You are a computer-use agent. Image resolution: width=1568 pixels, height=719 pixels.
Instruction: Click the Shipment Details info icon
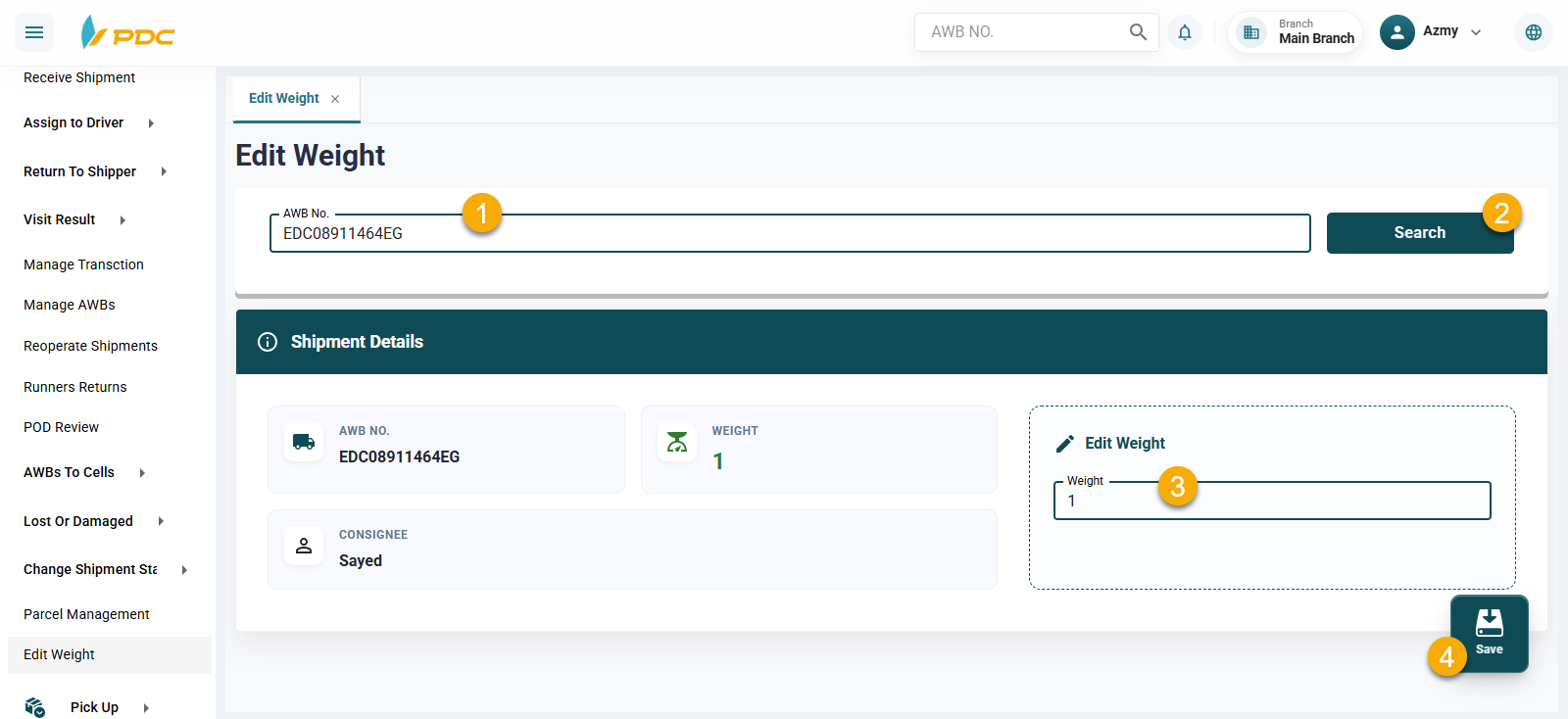[x=268, y=342]
